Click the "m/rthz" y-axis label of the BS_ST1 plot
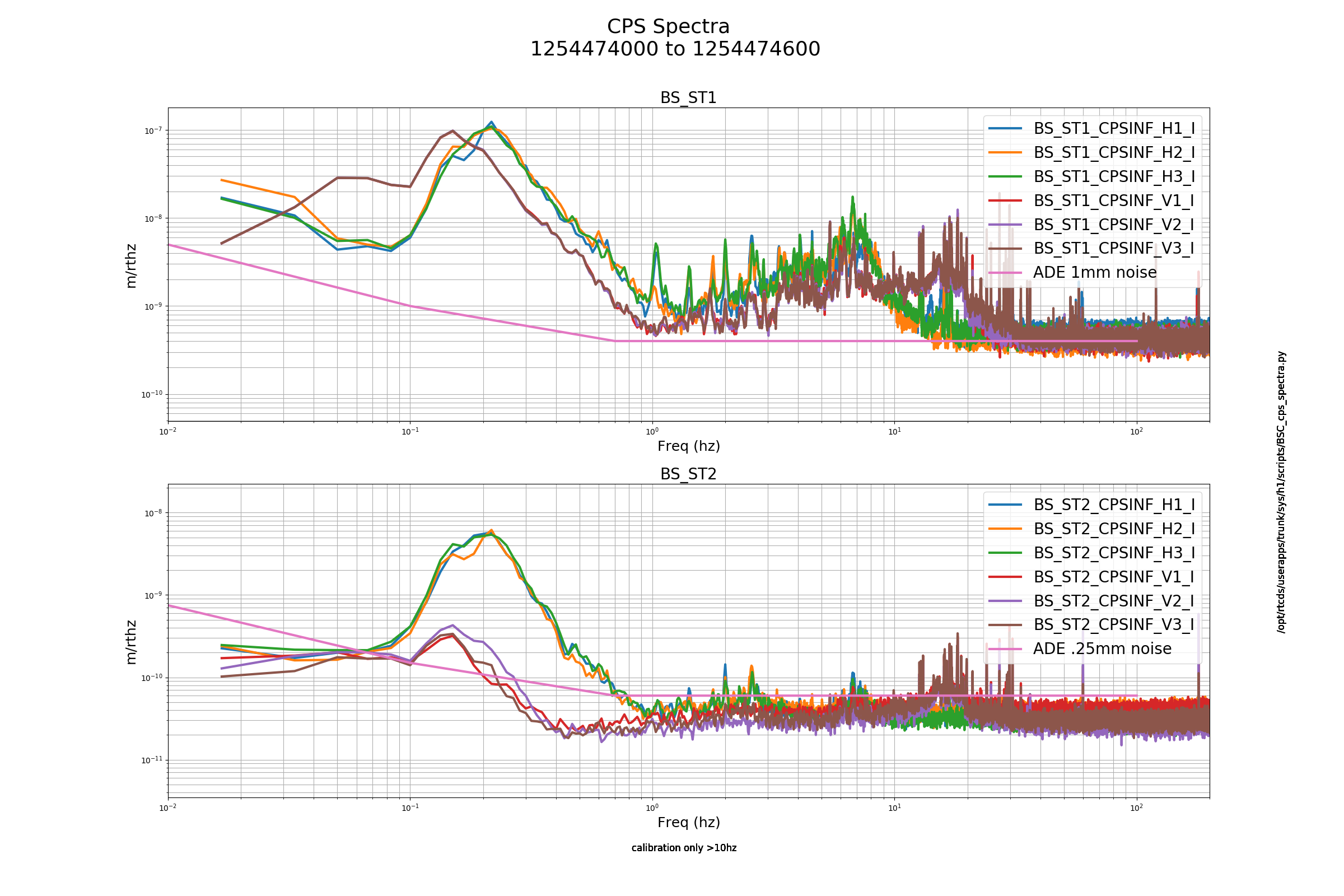Screen dimensions: 1344x896 click(131, 265)
